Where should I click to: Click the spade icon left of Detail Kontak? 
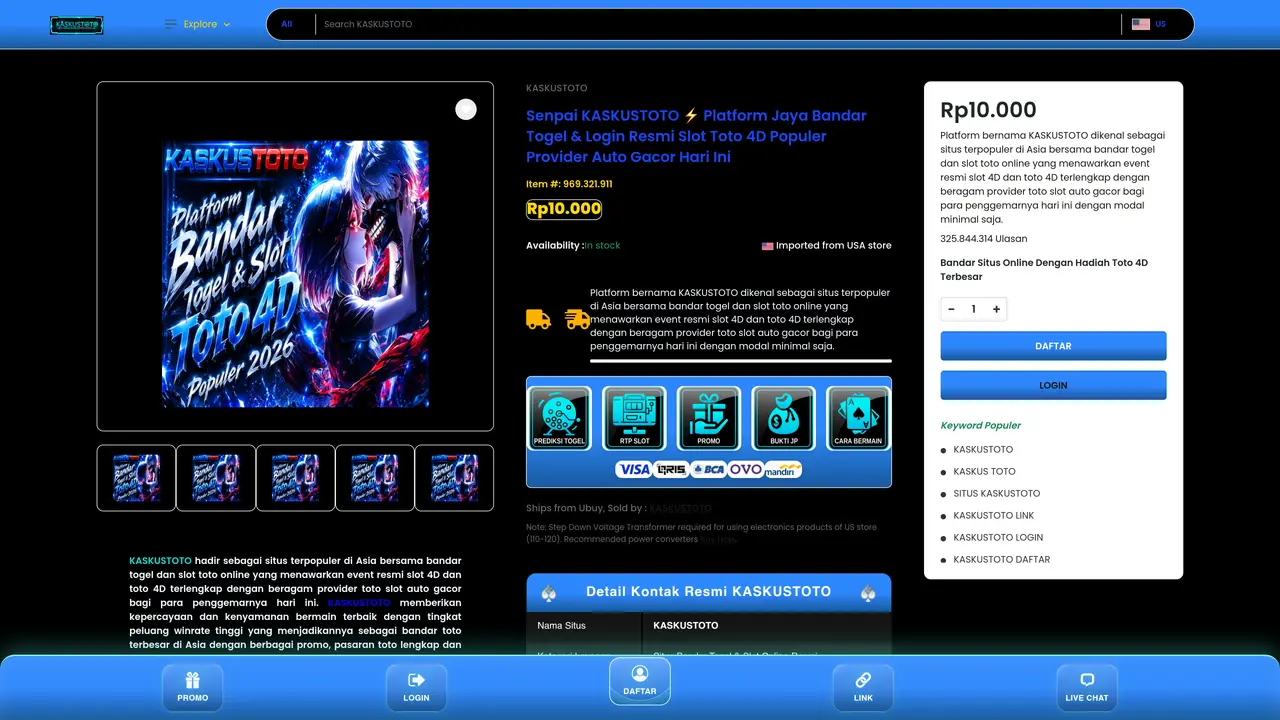click(x=548, y=593)
